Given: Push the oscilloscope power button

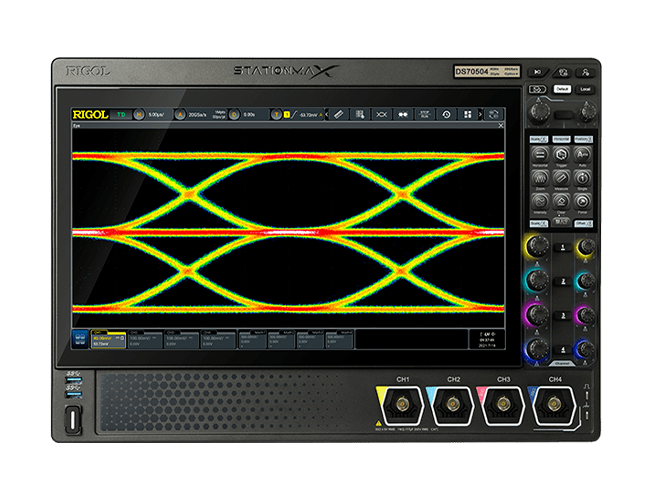Looking at the screenshot, I should coord(73,420).
